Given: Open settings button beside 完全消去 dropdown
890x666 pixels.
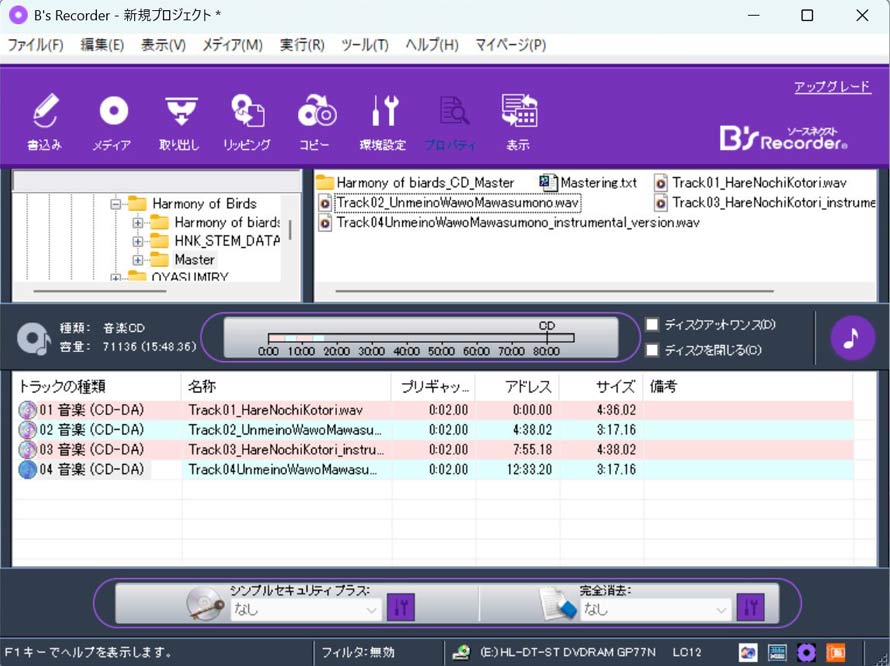Looking at the screenshot, I should [751, 607].
